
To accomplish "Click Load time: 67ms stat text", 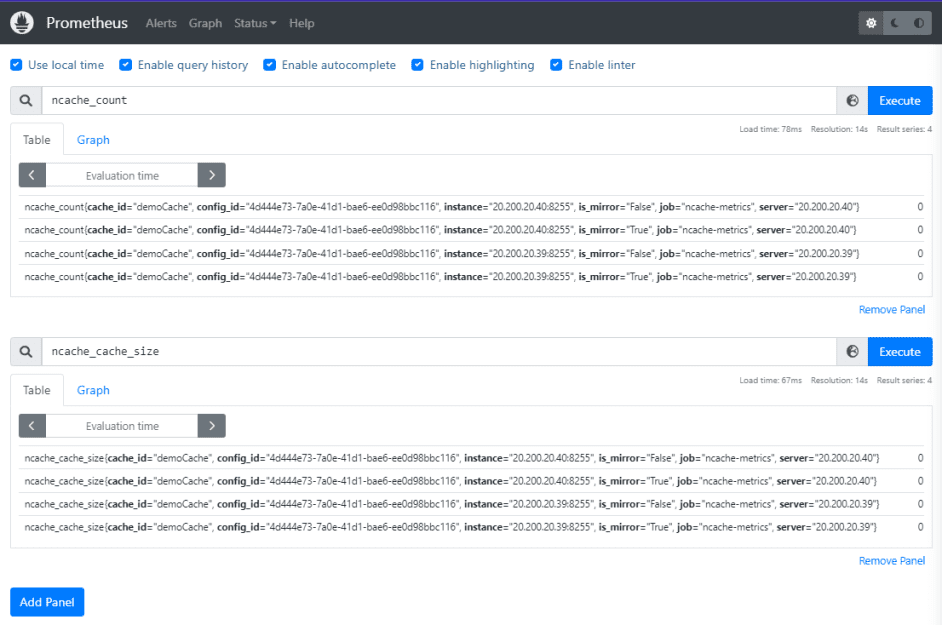I will pos(770,380).
